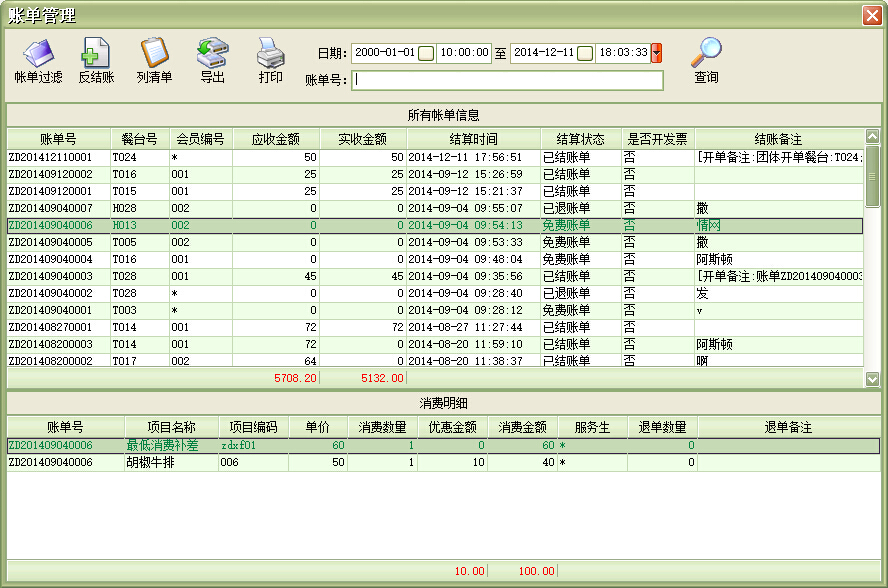888x588 pixels.
Task: Click the end time spinner arrows
Action: point(656,53)
